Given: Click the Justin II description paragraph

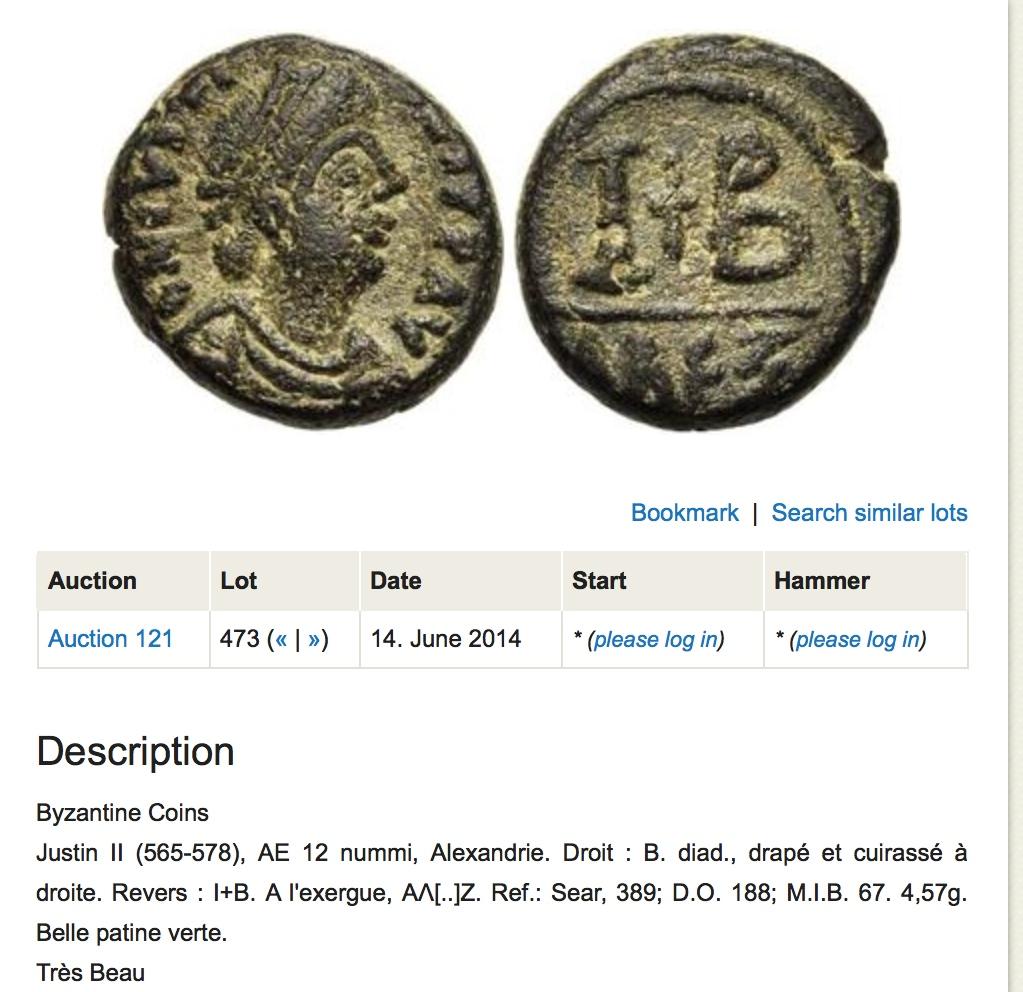Looking at the screenshot, I should point(502,893).
